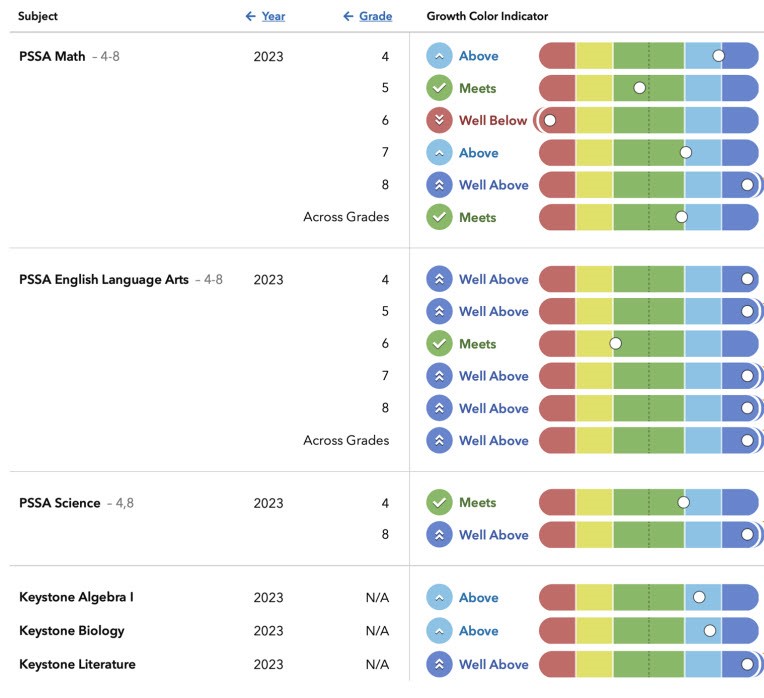This screenshot has width=764, height=698.
Task: Click the Above icon for PSSA Math grade 7
Action: [x=439, y=153]
